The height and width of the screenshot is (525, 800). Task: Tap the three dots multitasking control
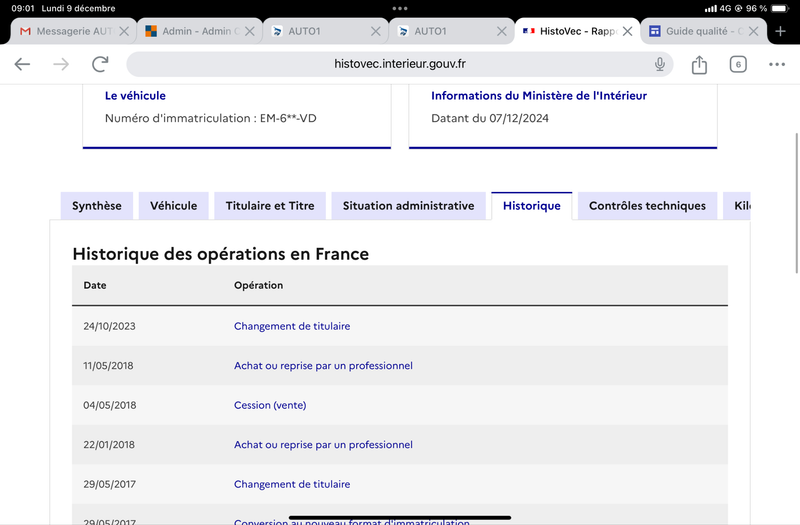[400, 8]
